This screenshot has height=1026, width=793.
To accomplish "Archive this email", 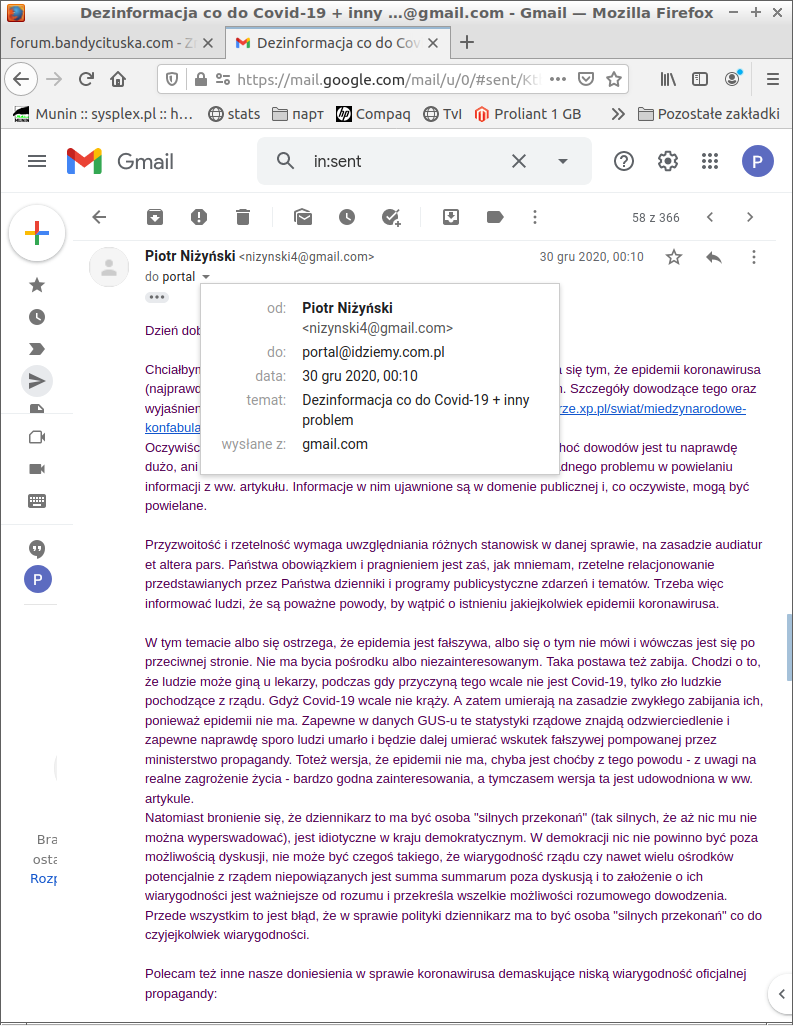I will pos(155,217).
